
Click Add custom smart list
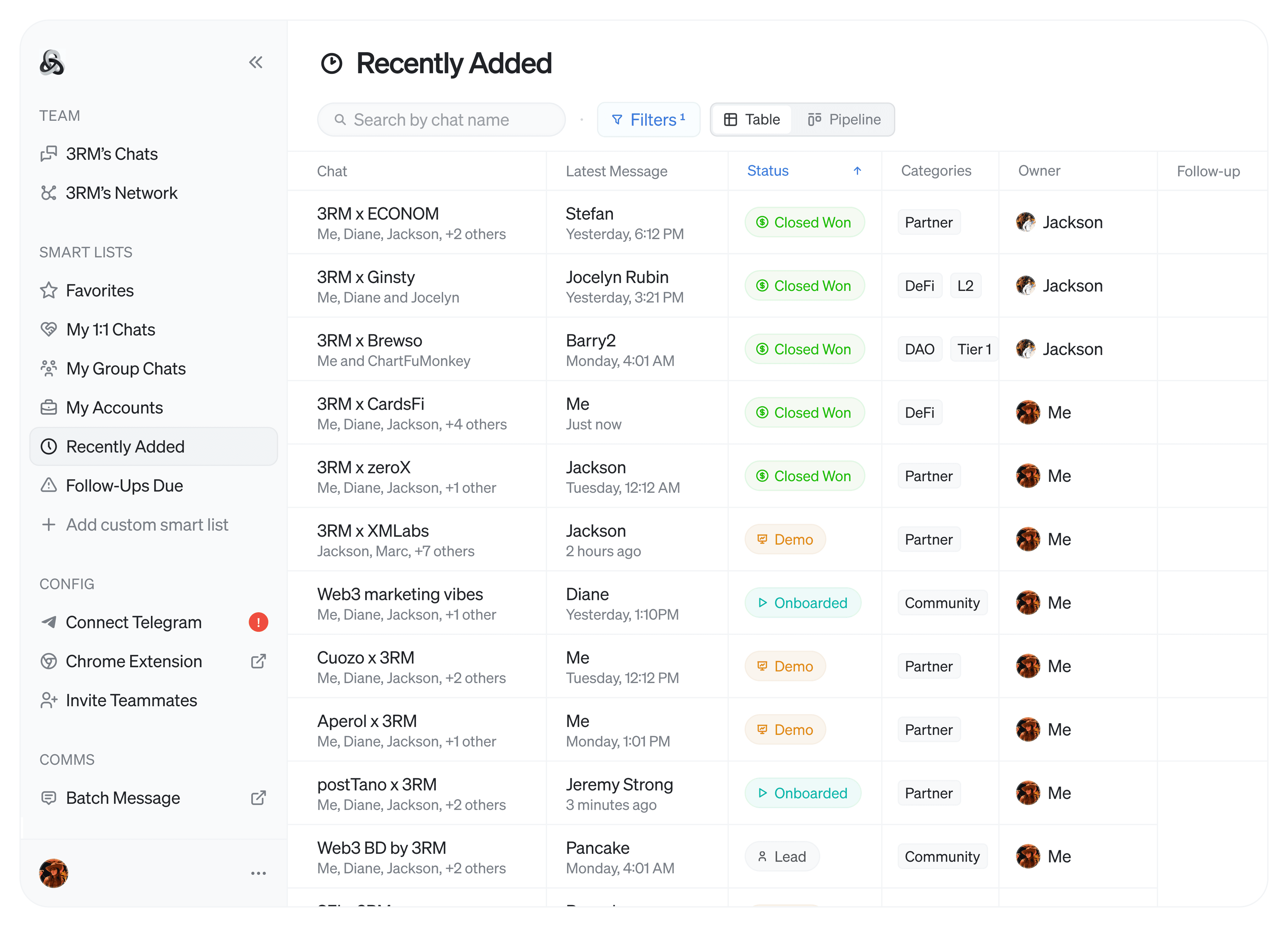click(147, 525)
